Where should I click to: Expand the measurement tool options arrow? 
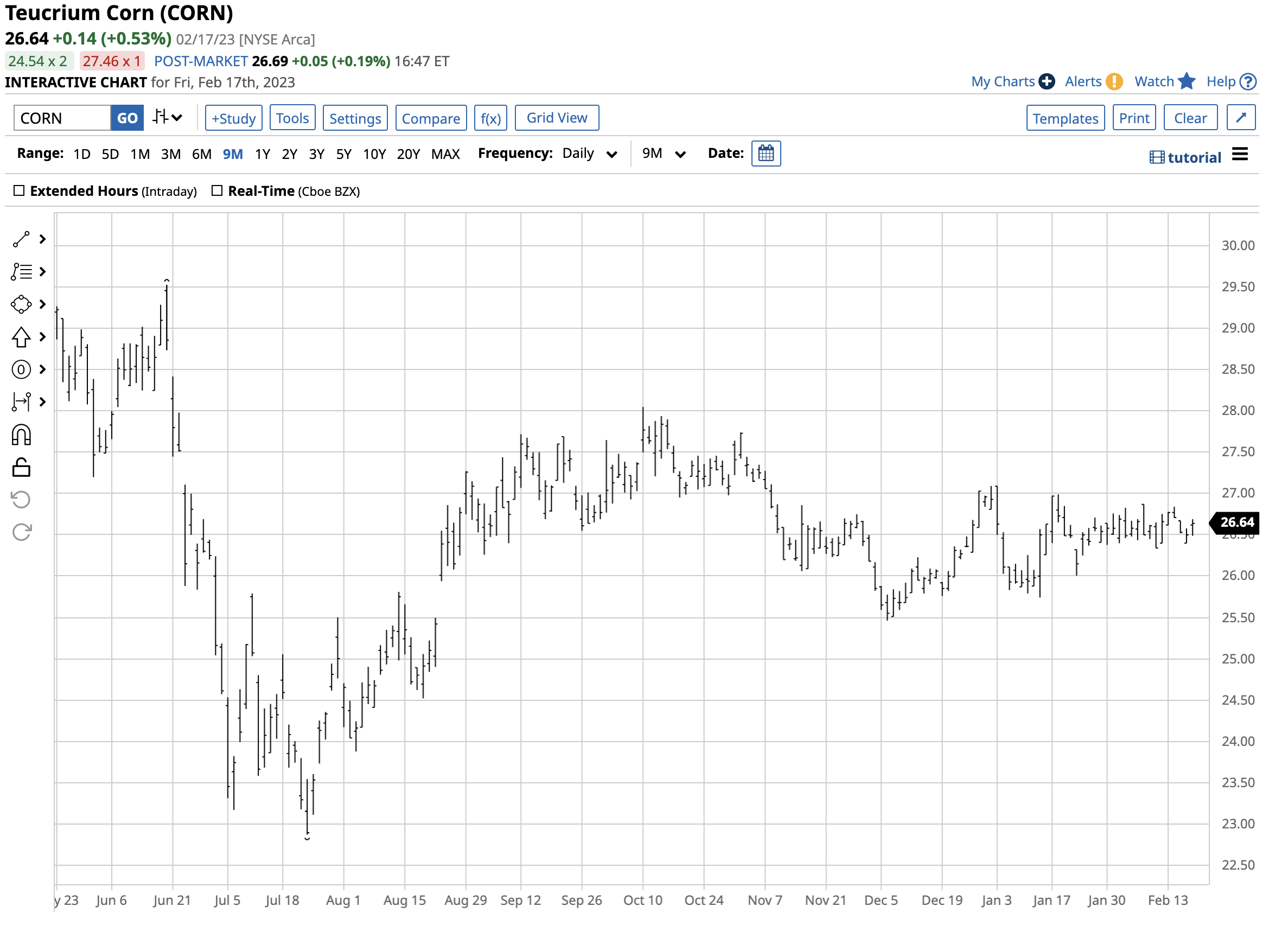click(x=43, y=402)
